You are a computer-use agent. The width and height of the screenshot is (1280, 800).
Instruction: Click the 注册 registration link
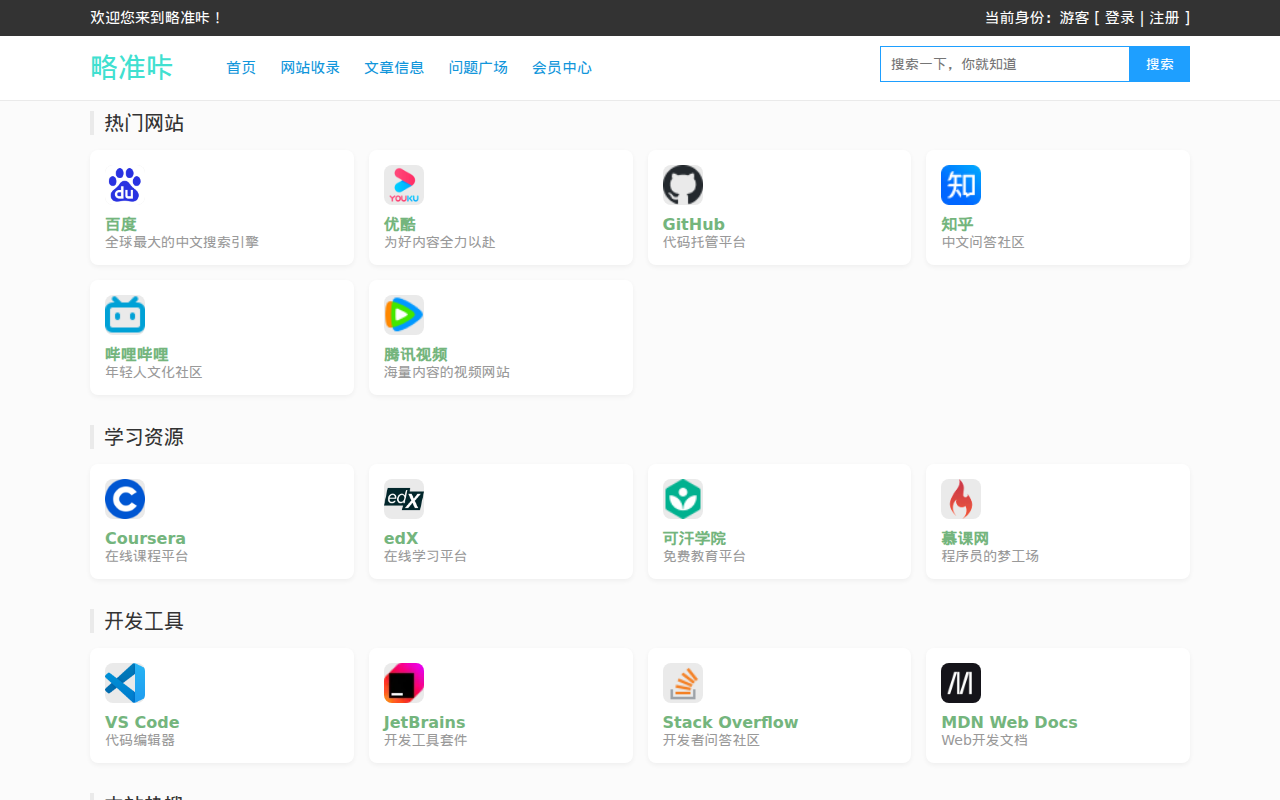coord(1163,18)
